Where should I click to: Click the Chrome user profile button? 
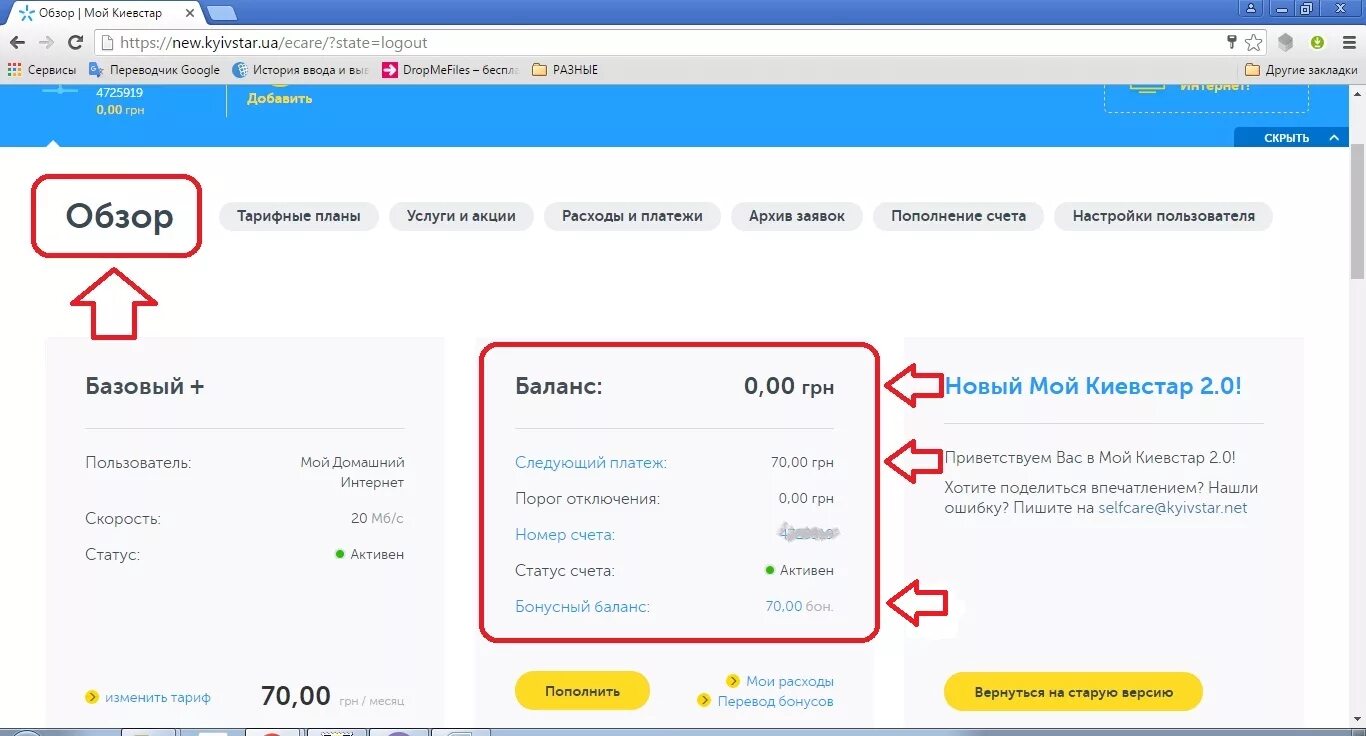[1252, 8]
